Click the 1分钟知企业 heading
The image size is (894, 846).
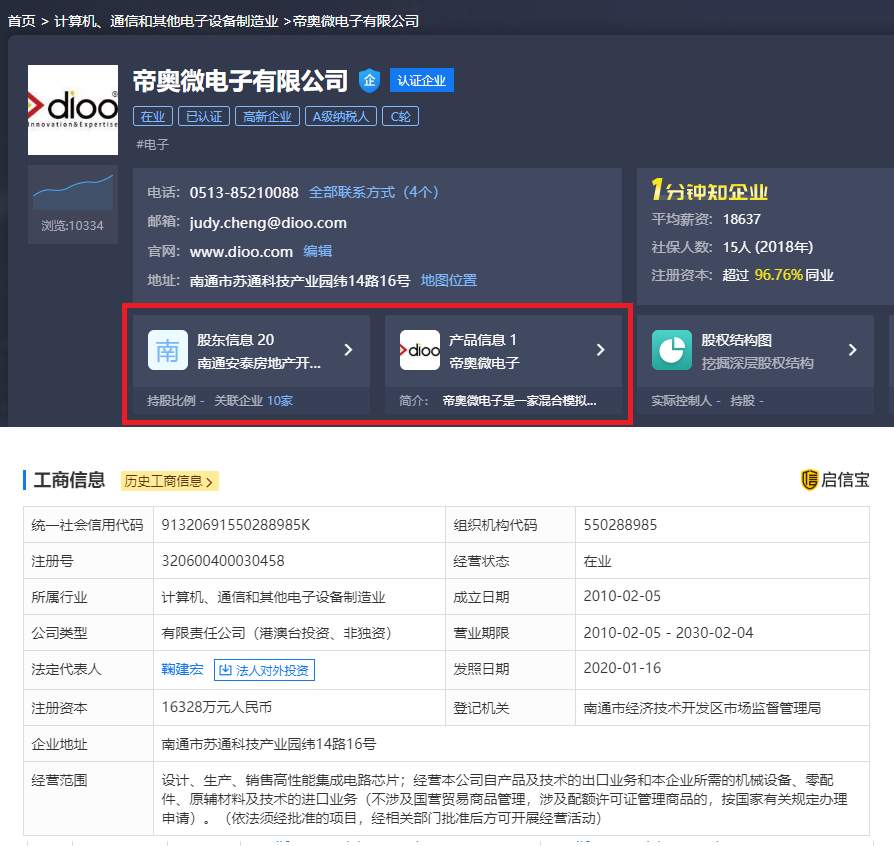(710, 190)
